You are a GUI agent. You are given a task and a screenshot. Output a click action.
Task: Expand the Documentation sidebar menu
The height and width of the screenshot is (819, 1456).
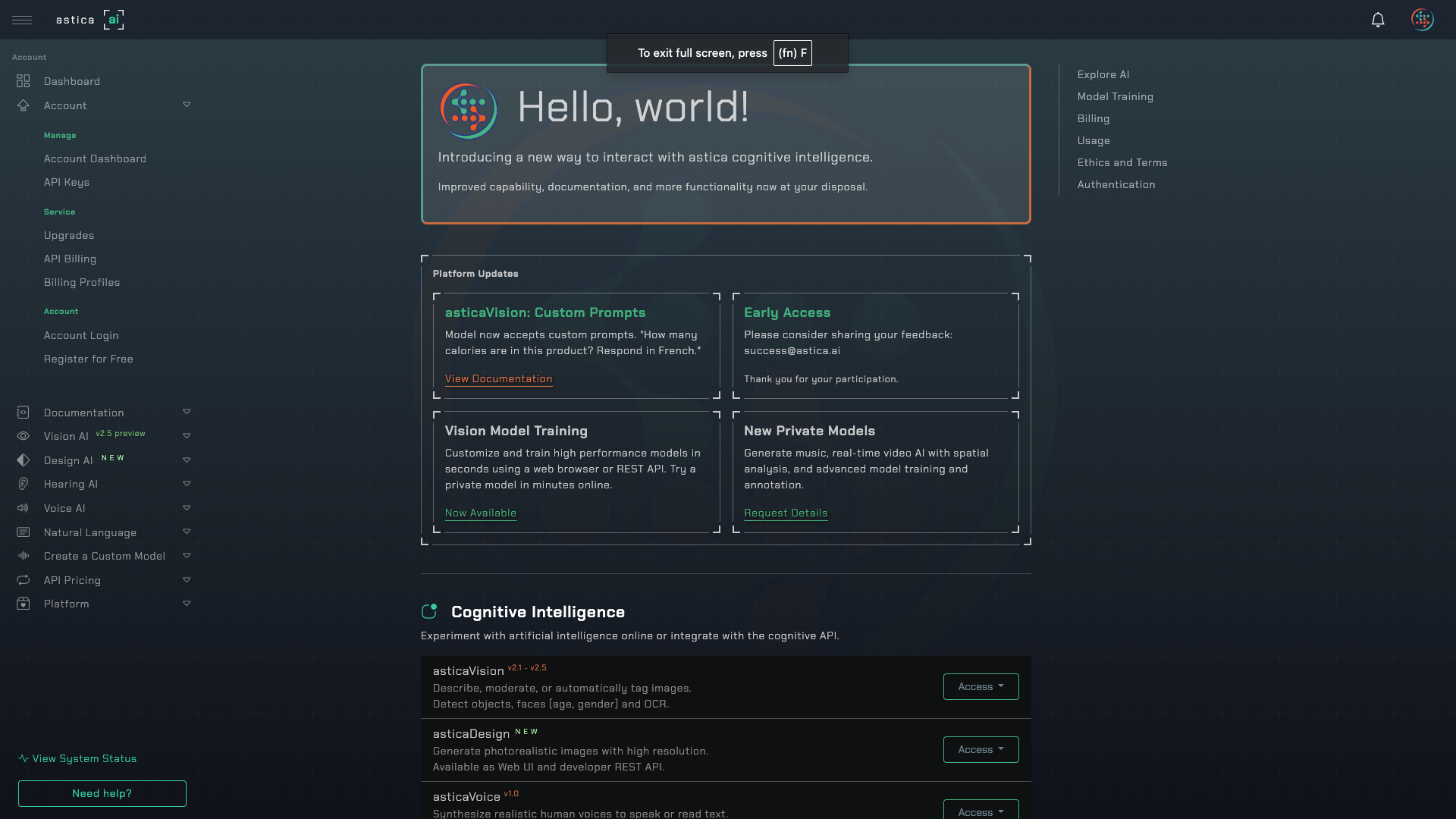coord(187,412)
